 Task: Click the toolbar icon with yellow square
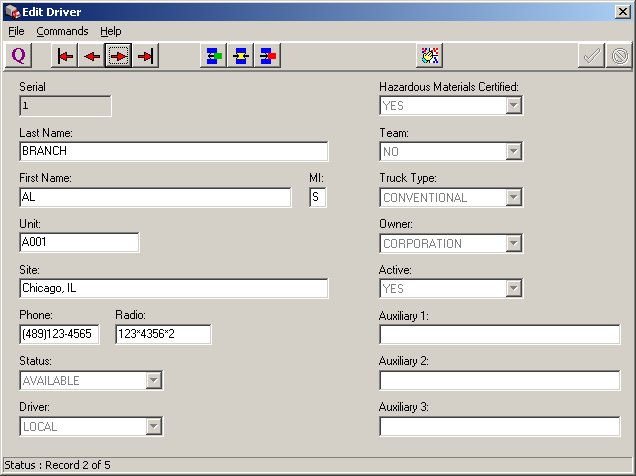point(241,56)
